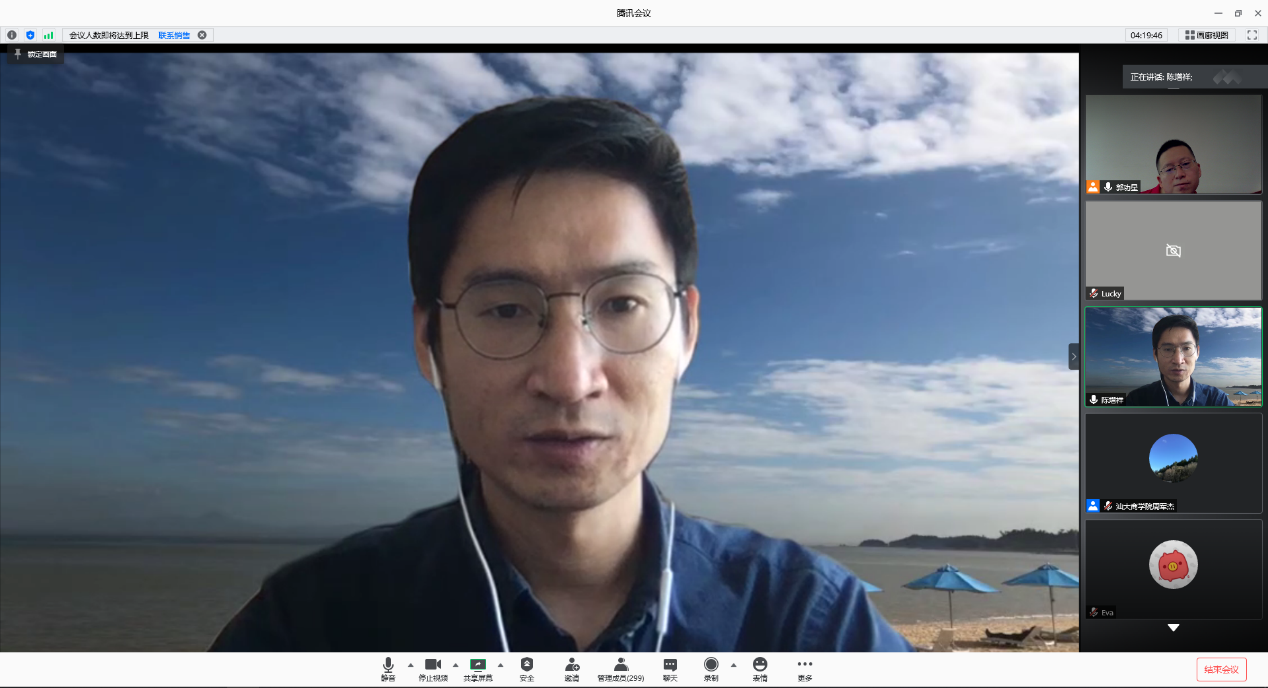Click the meeting info icon at top left
This screenshot has height=688, width=1268.
12,35
